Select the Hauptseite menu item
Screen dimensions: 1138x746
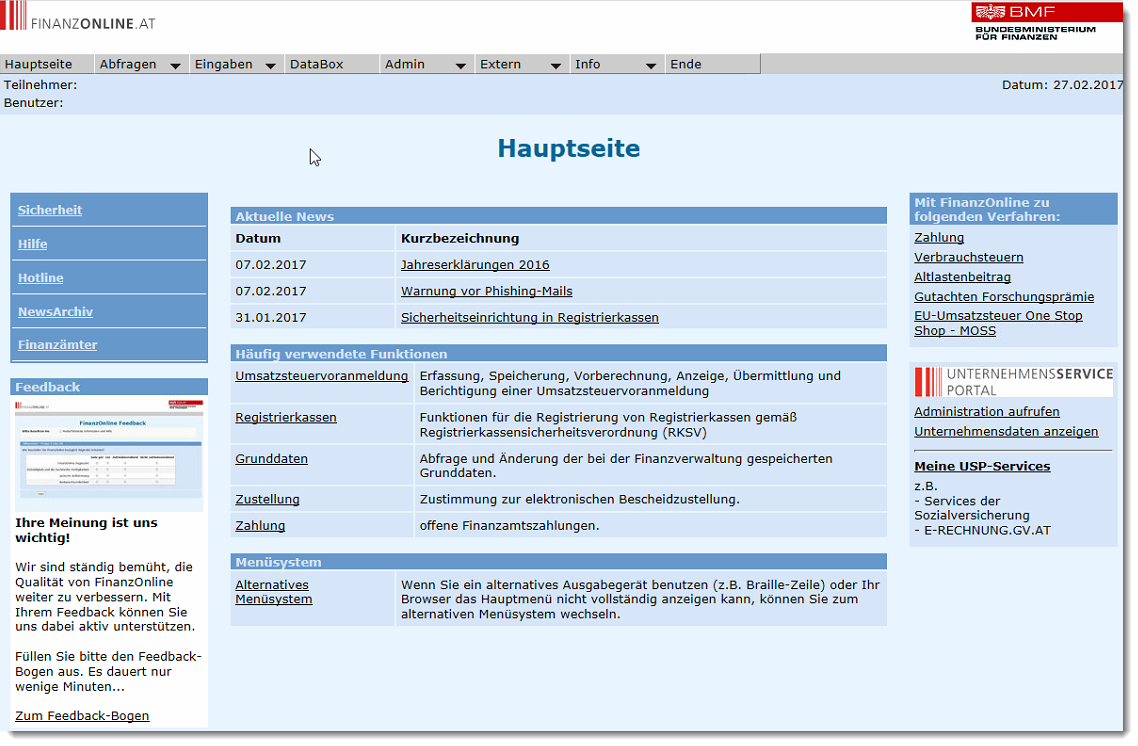(39, 64)
